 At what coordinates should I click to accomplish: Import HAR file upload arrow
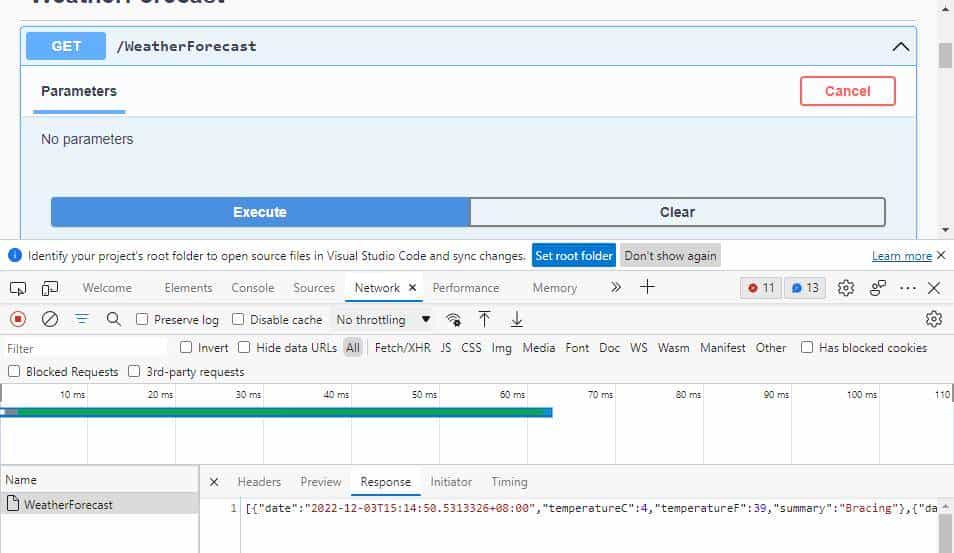[x=484, y=319]
